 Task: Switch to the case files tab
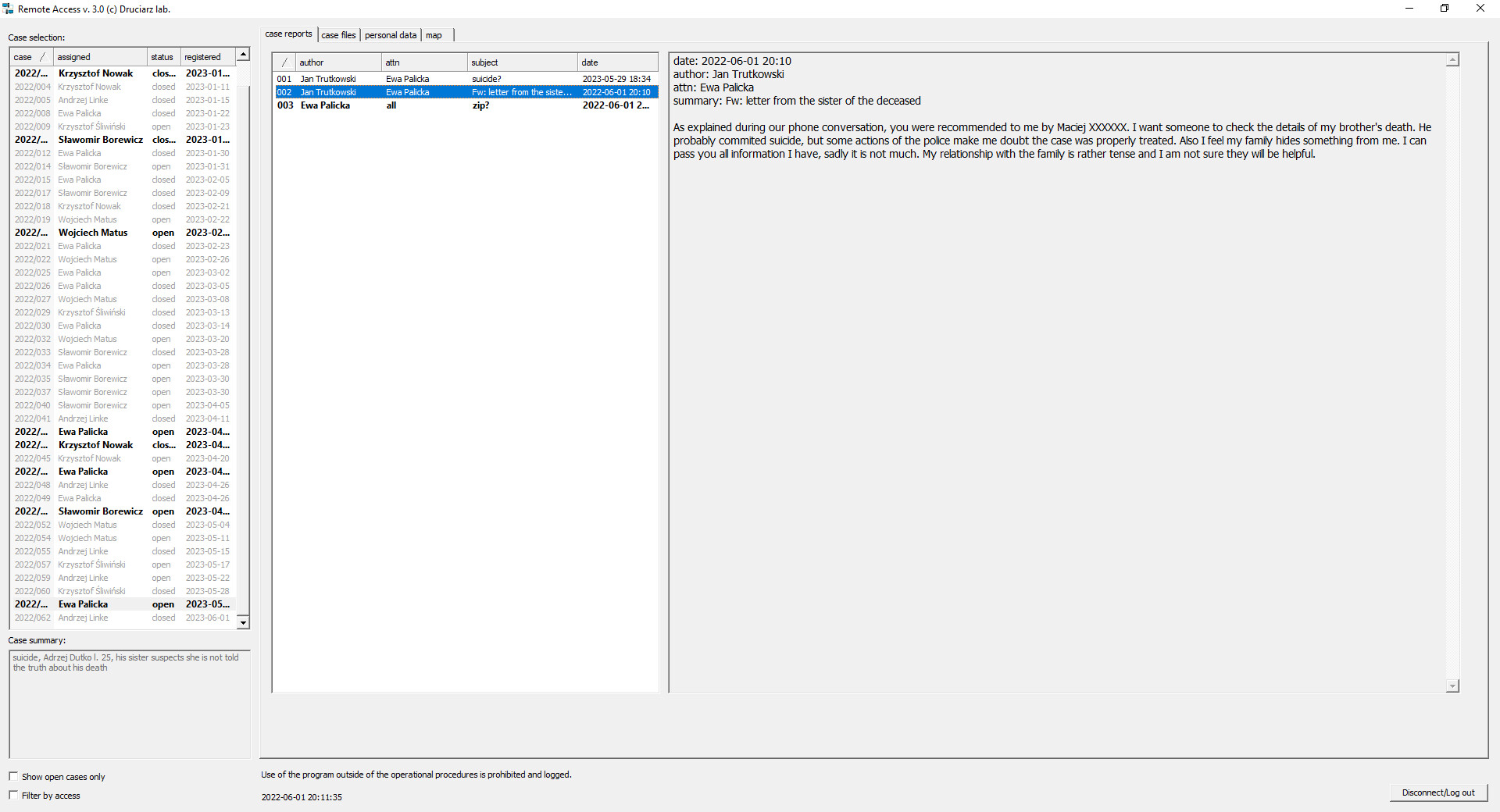[x=338, y=34]
